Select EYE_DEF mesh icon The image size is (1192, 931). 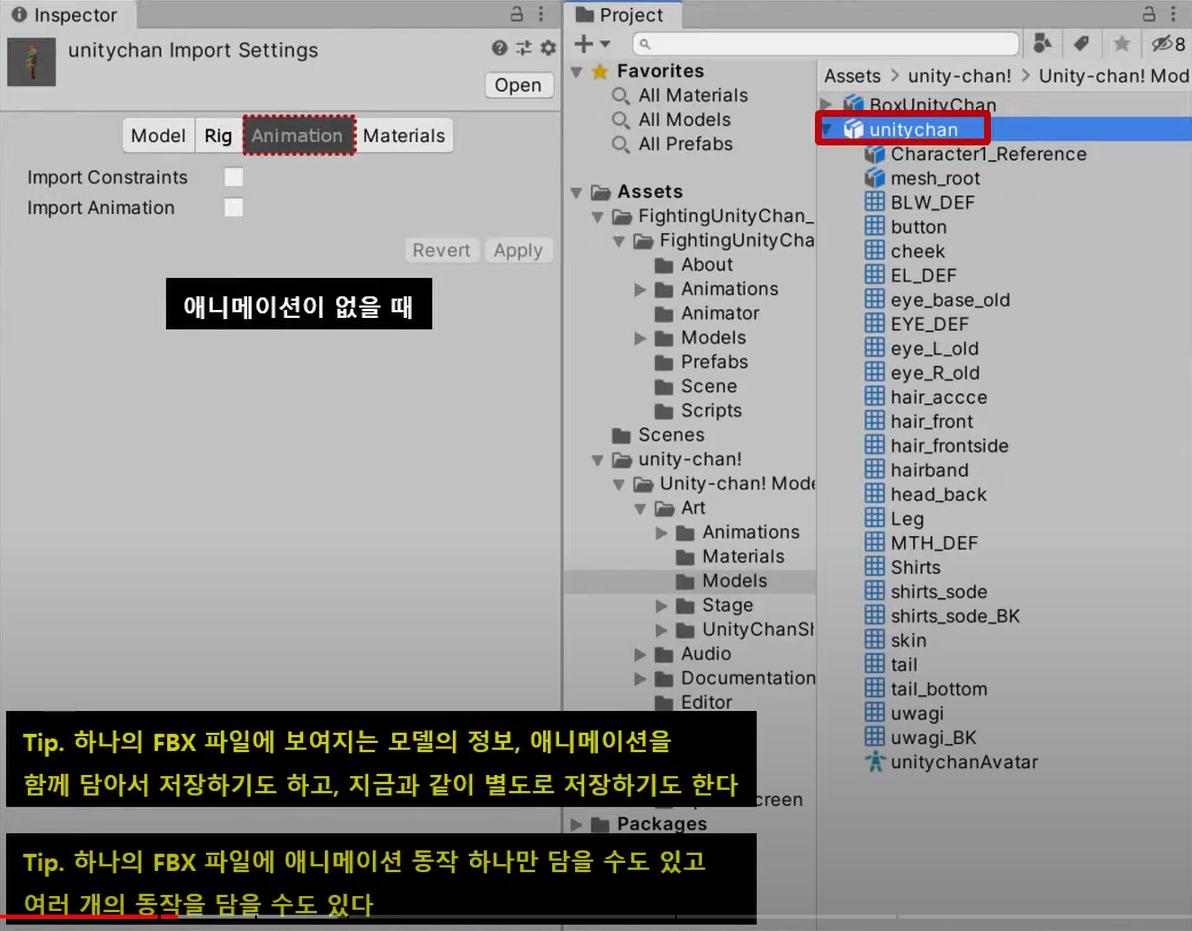click(x=875, y=324)
